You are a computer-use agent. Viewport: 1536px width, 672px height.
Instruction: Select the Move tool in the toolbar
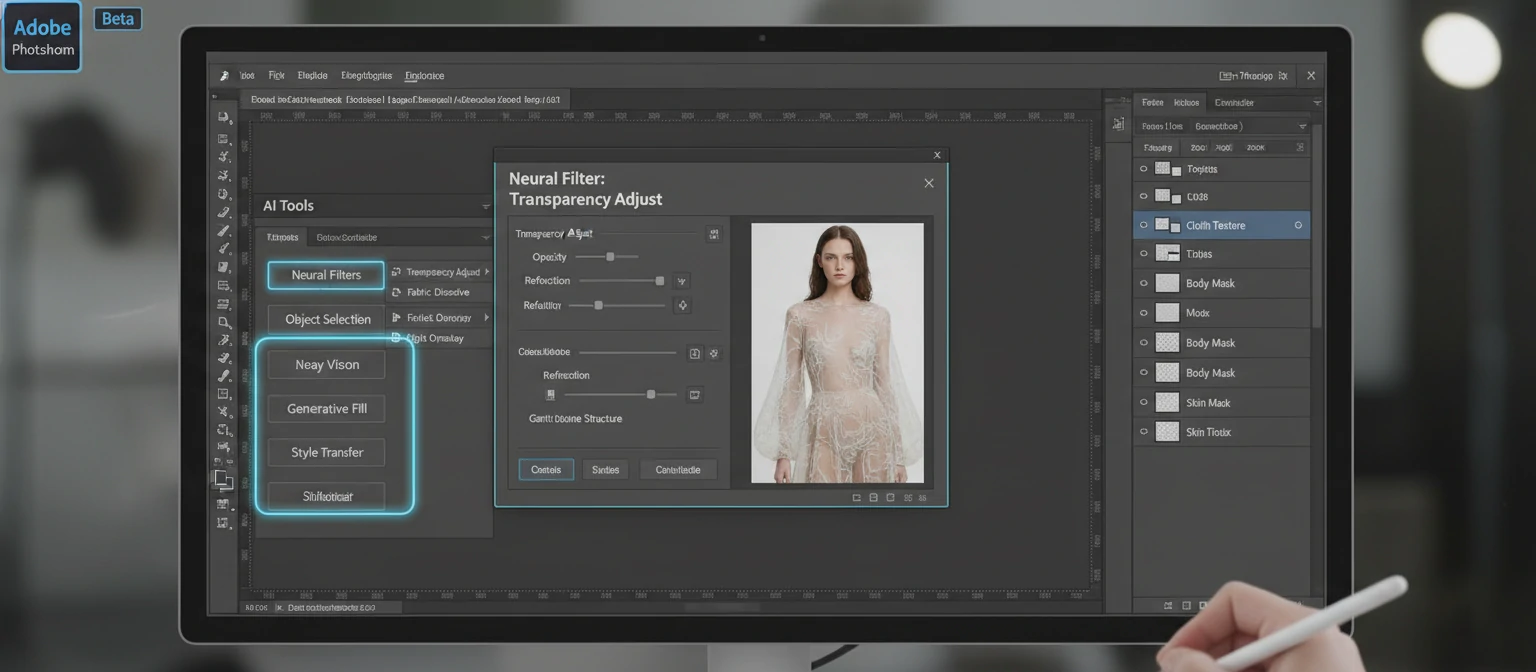point(224,117)
